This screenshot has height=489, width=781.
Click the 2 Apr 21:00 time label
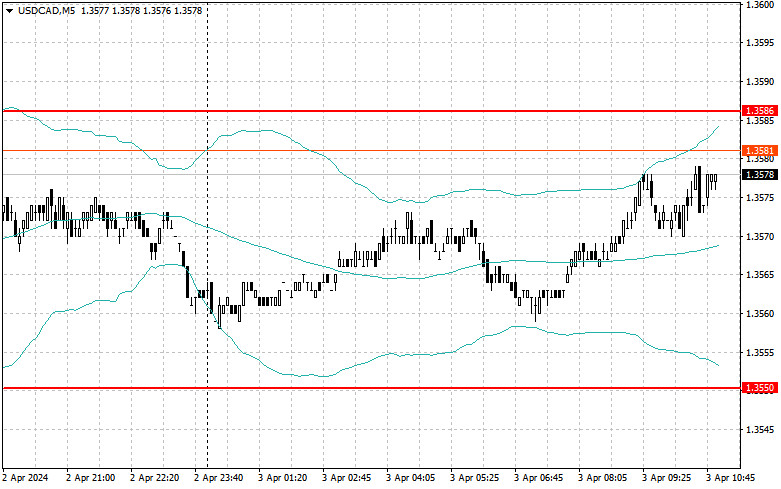click(x=91, y=478)
